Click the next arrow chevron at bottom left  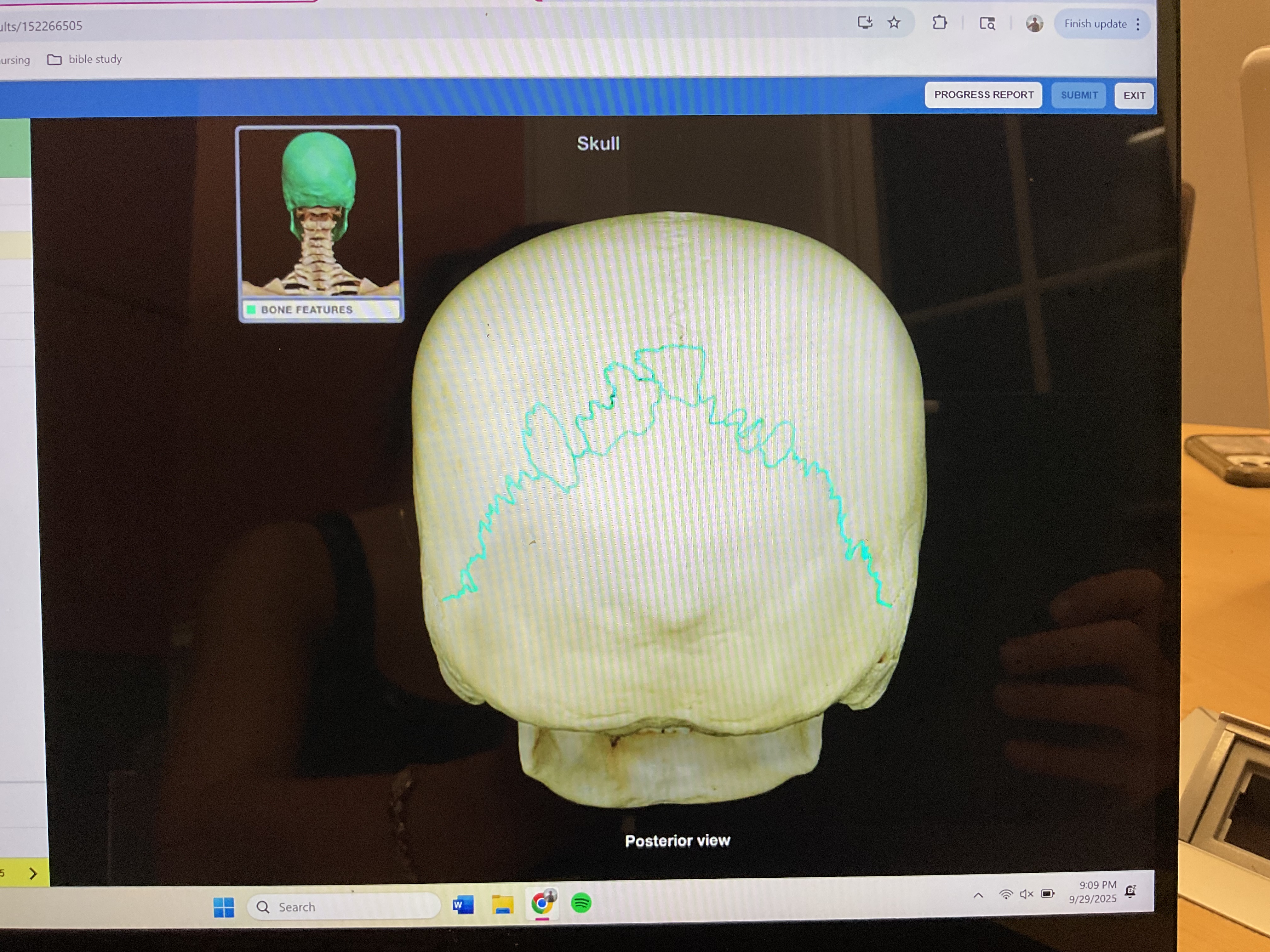(x=33, y=873)
